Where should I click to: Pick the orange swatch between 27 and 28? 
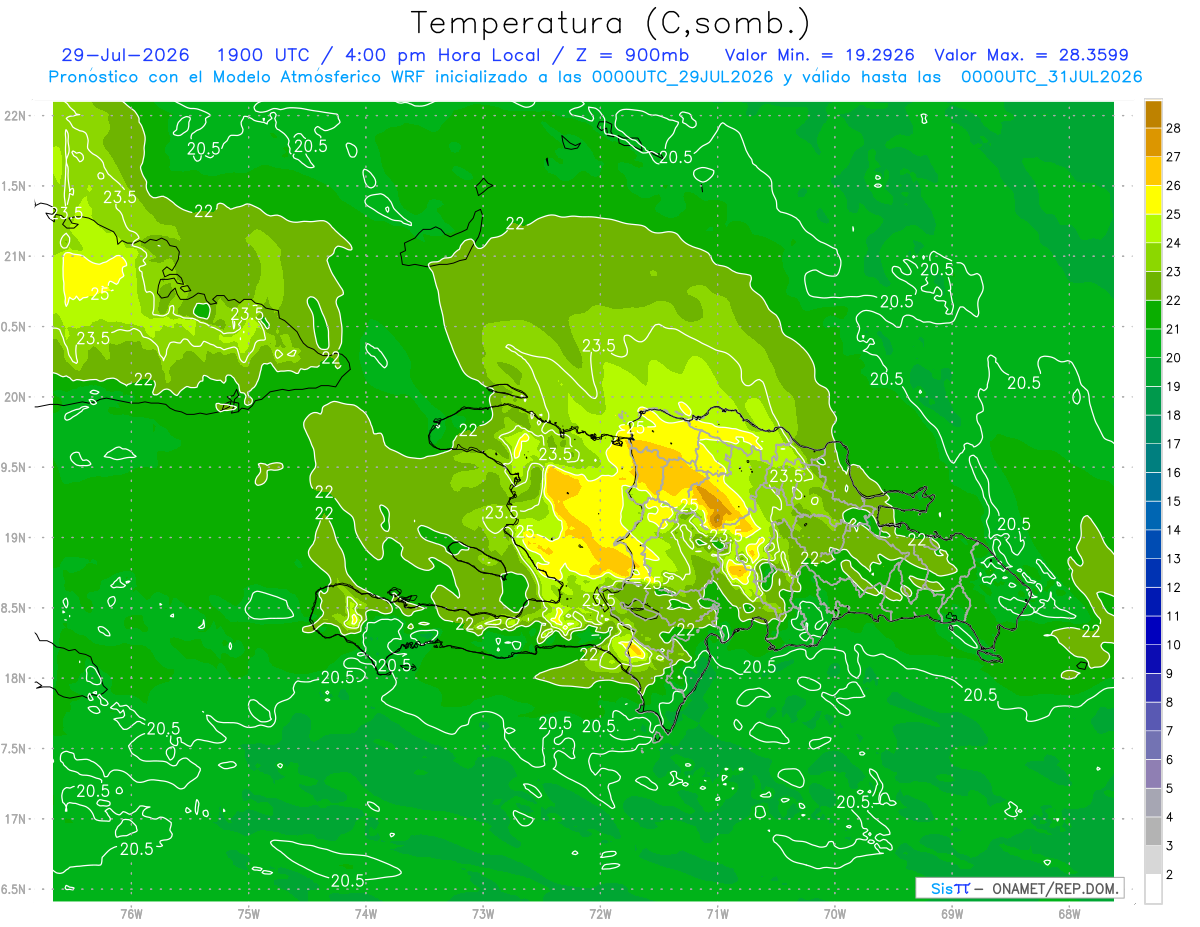1153,142
